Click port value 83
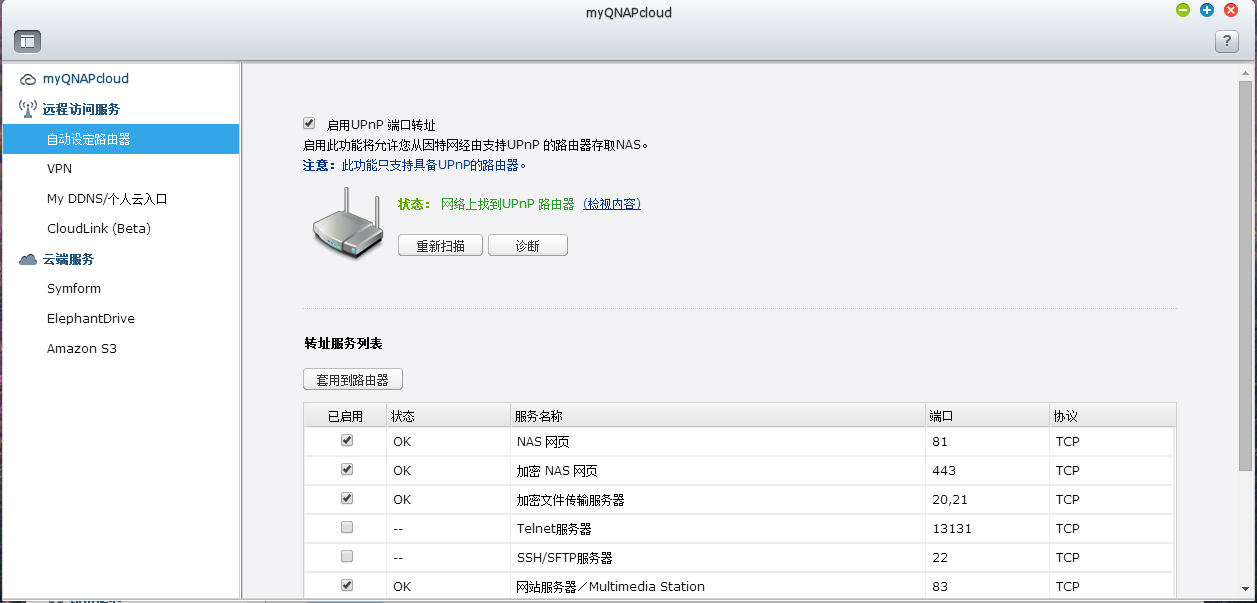 tap(938, 586)
